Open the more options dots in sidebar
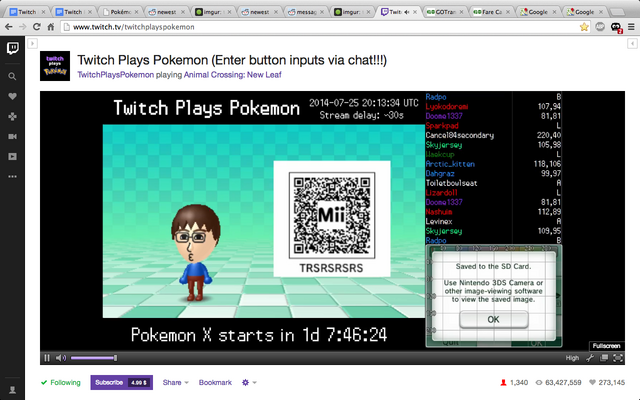640x400 pixels. [x=12, y=176]
